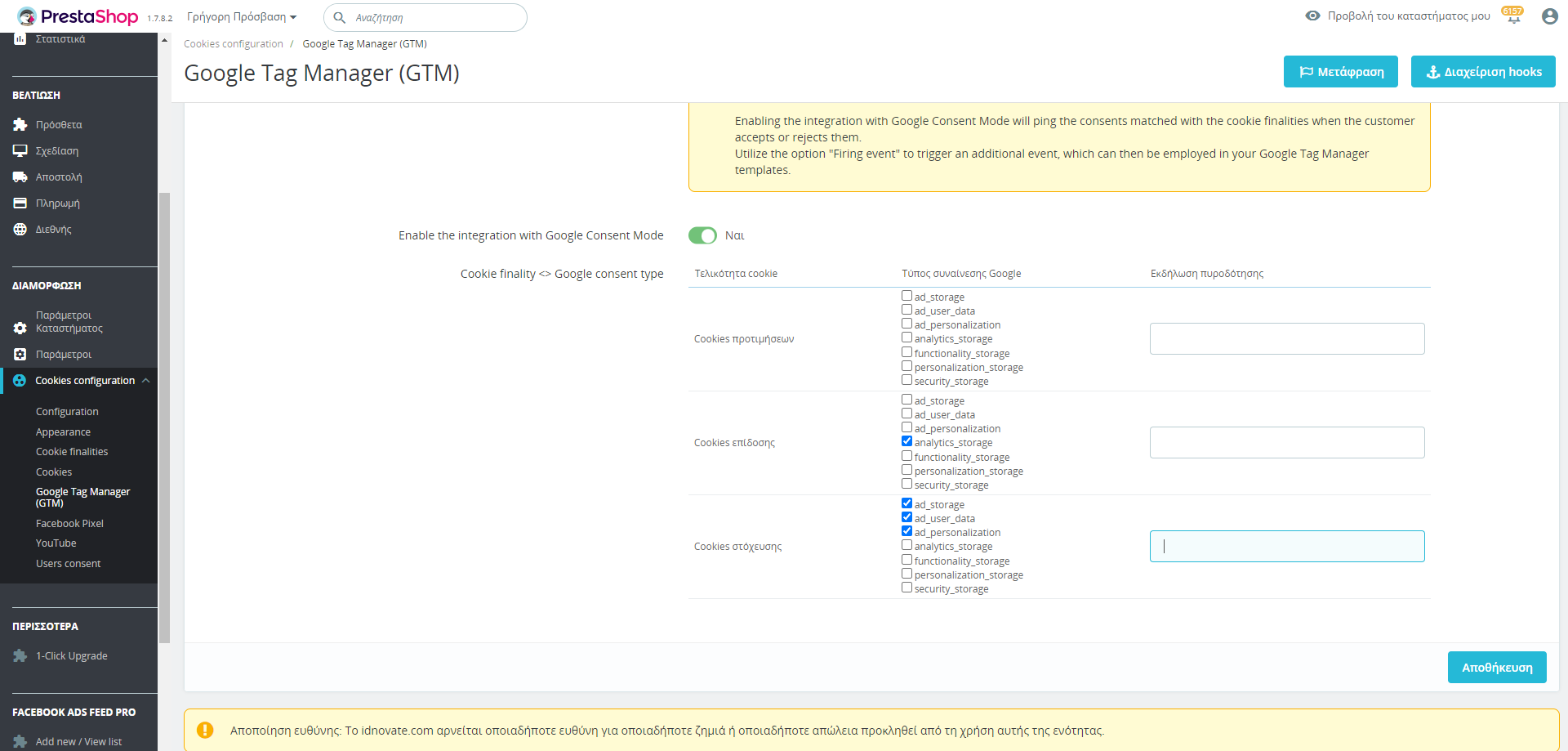
Task: Click firing event field for Cookies επίδοσης
Action: coord(1287,442)
